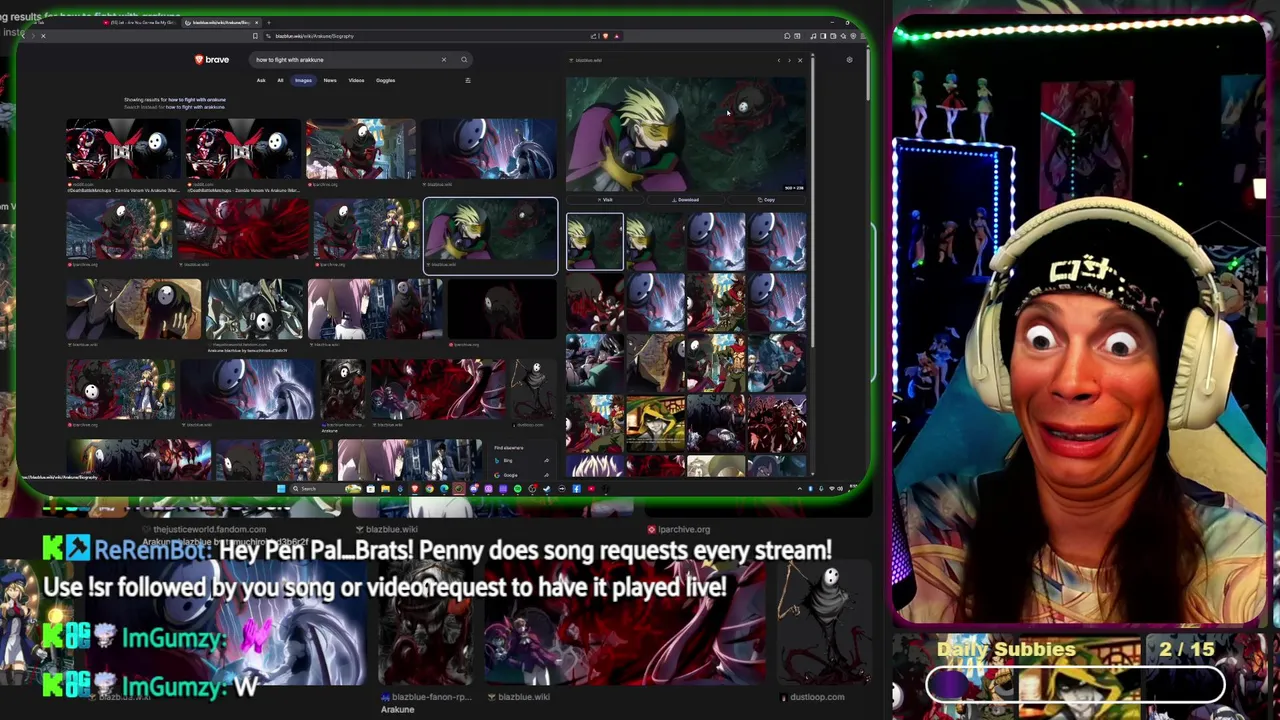Viewport: 1280px width, 720px height.
Task: Stop loading page with X toolbar button
Action: 43,36
